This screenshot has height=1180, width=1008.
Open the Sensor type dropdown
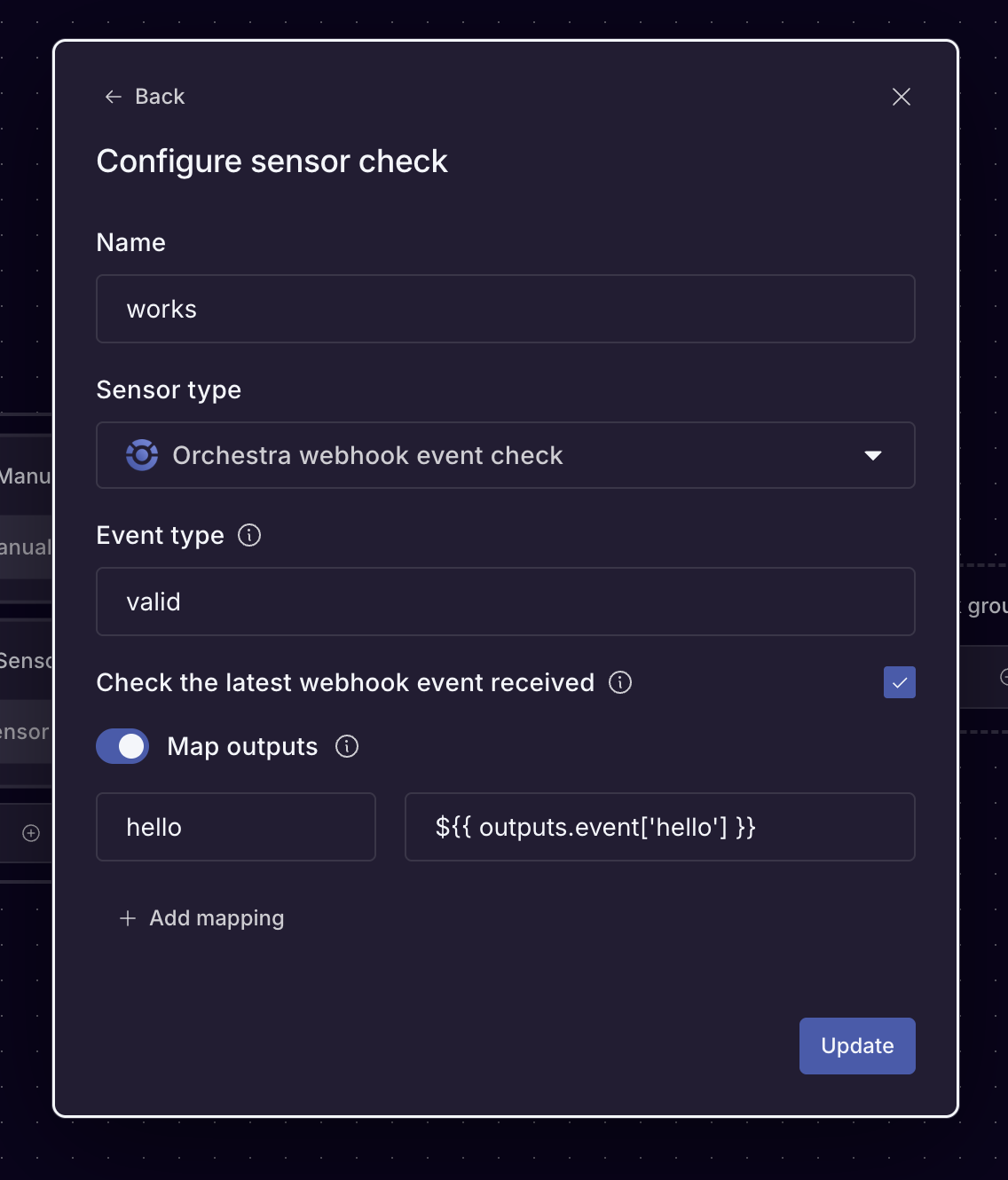(x=505, y=455)
